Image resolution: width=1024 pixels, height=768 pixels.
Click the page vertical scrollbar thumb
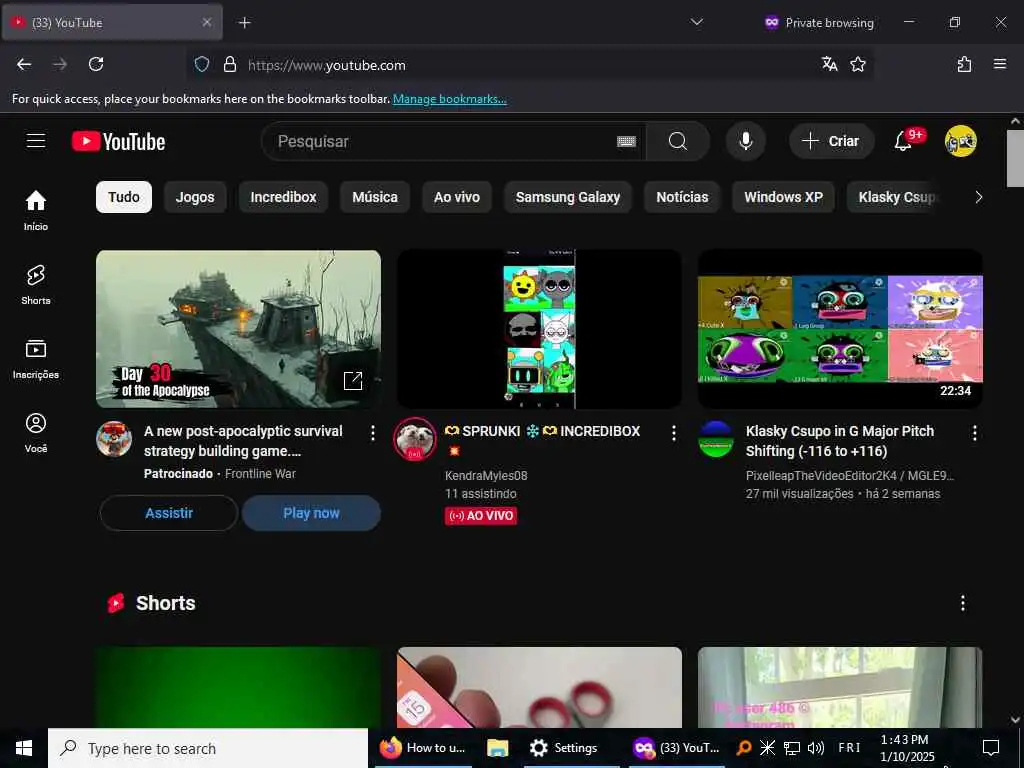(1016, 158)
